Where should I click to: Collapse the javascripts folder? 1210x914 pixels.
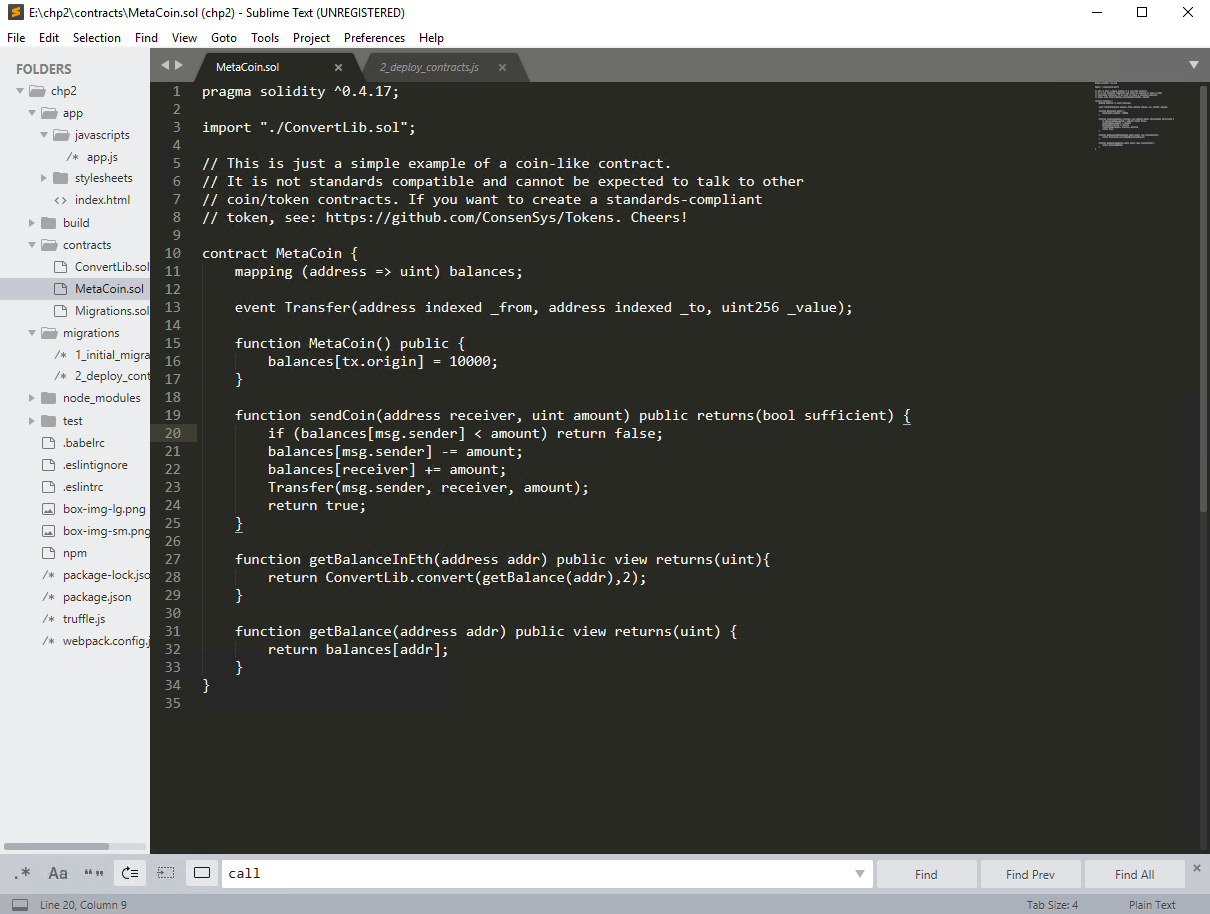(44, 135)
